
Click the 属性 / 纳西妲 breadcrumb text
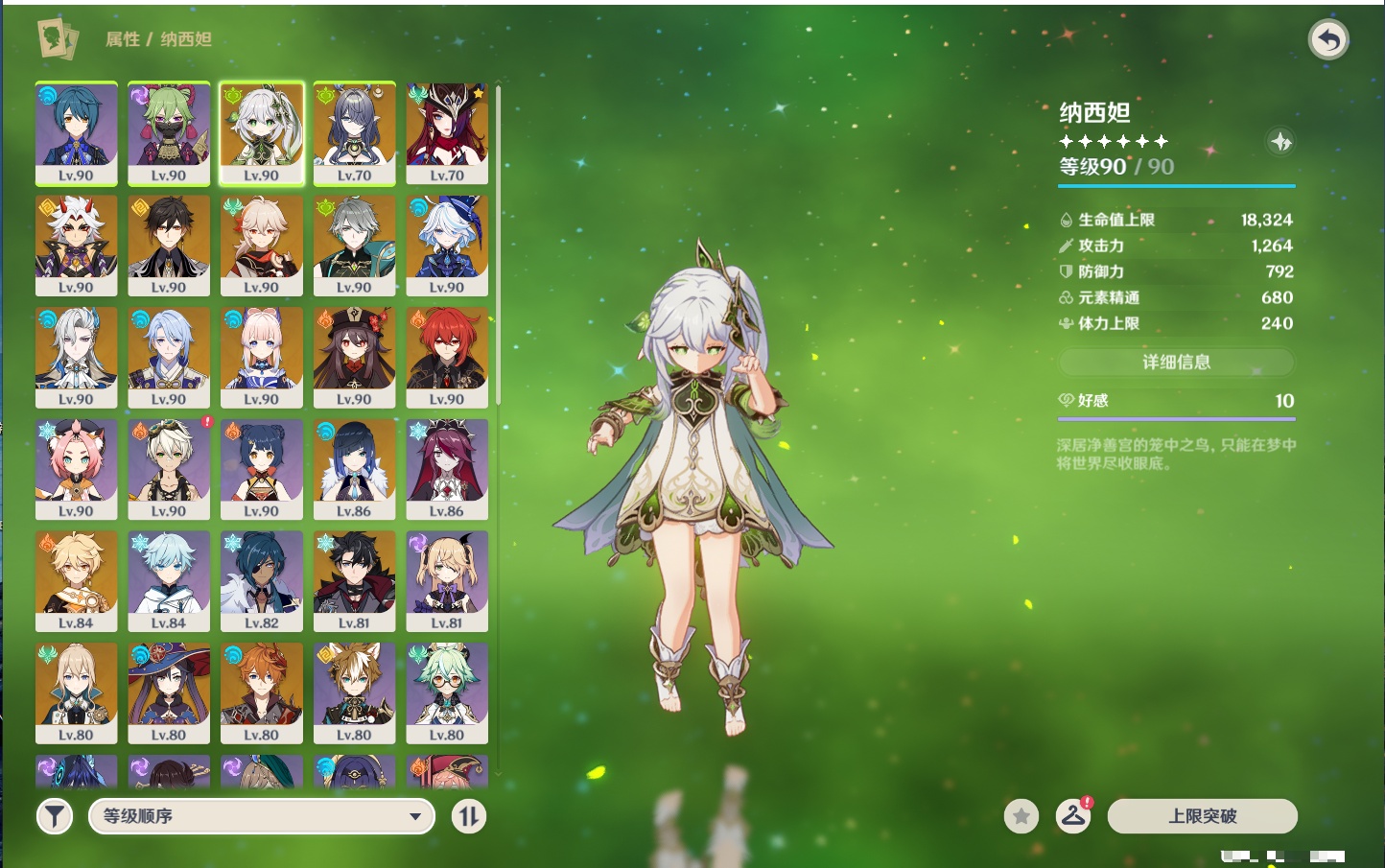point(158,39)
